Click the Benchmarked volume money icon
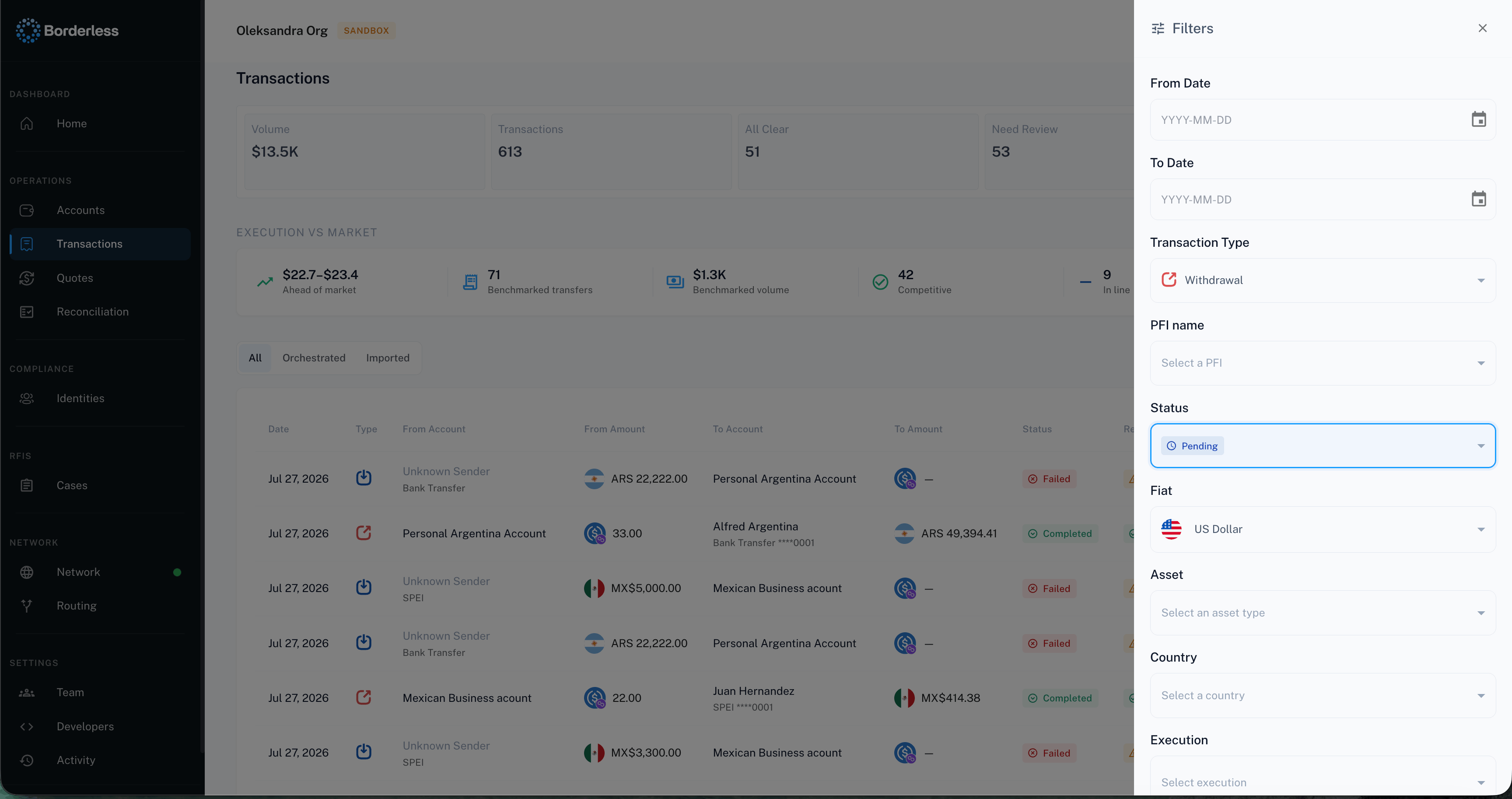This screenshot has height=799, width=1512. (x=675, y=282)
